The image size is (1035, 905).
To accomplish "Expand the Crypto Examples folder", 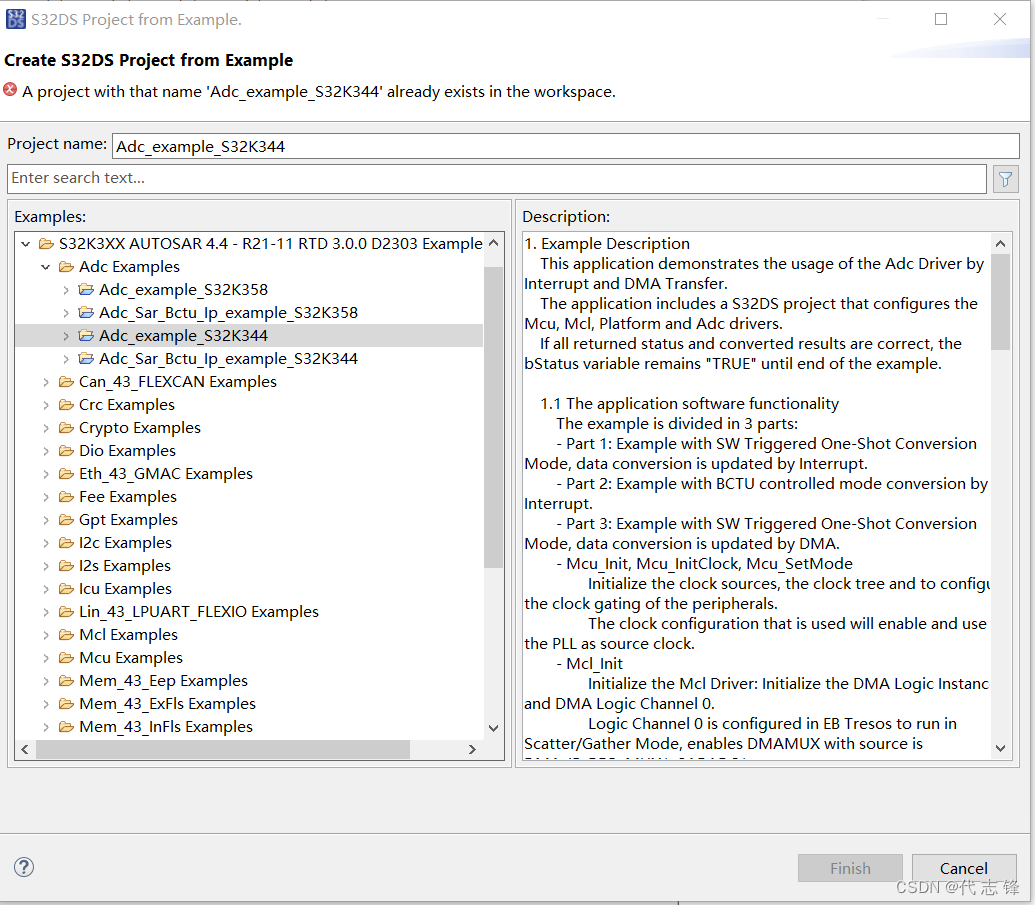I will pyautogui.click(x=46, y=428).
